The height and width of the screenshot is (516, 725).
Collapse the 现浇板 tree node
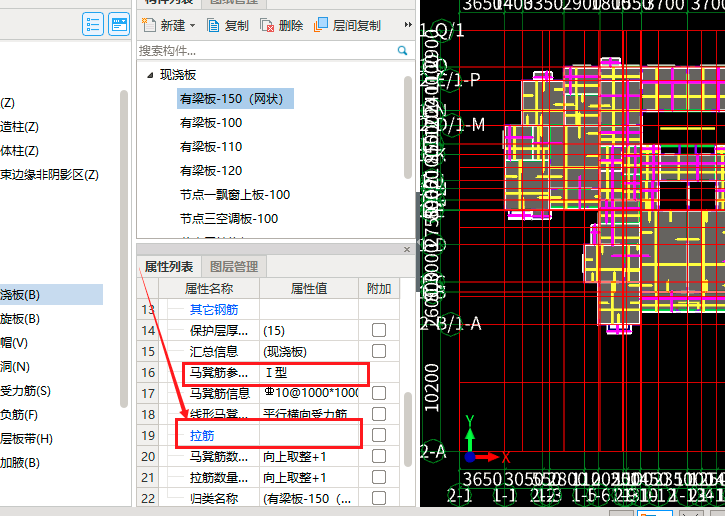pos(150,75)
